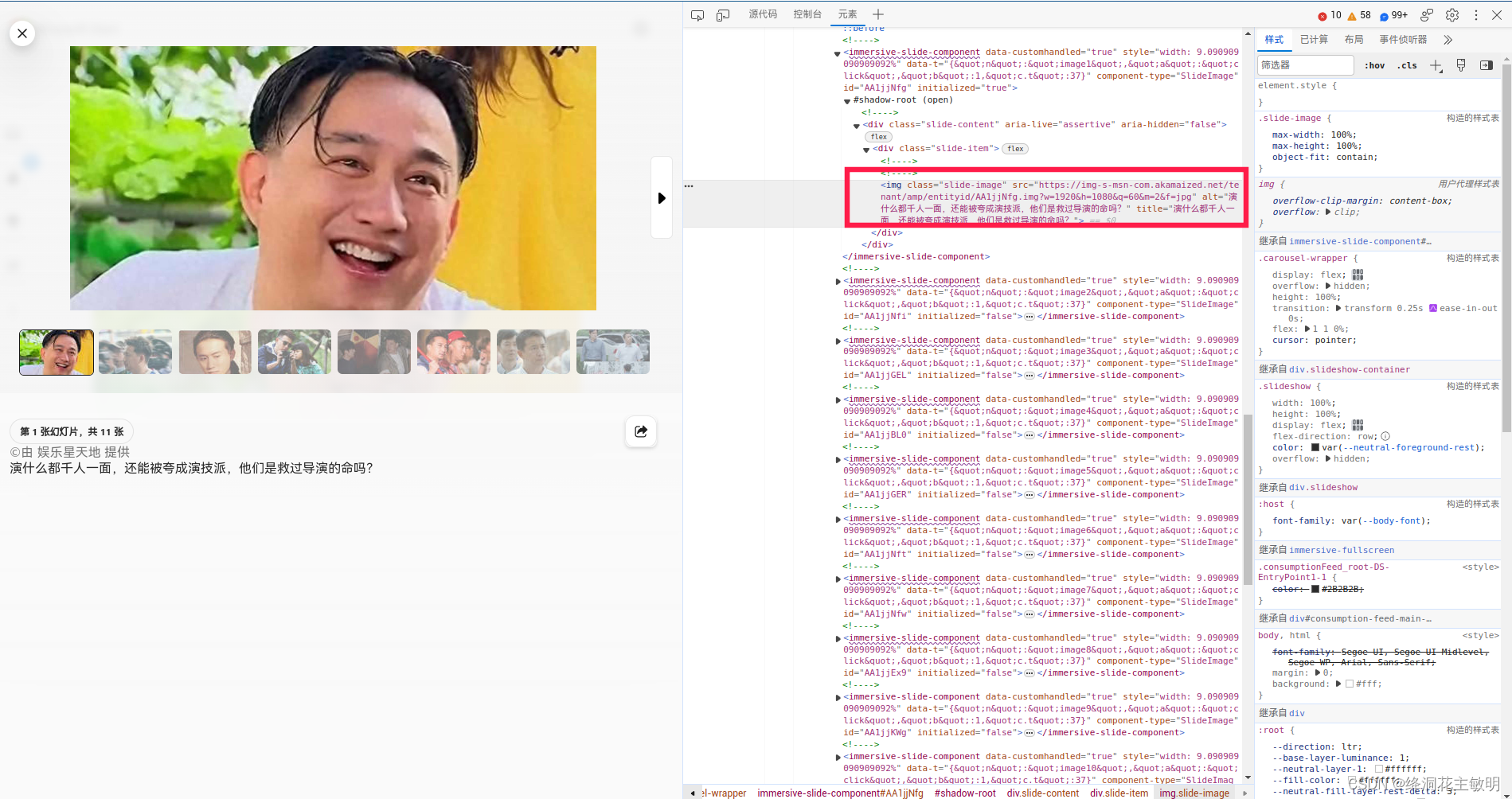Screen dimensions: 1512x799
Task: Open flexbox editor icon for .slideshow display
Action: (x=1358, y=426)
